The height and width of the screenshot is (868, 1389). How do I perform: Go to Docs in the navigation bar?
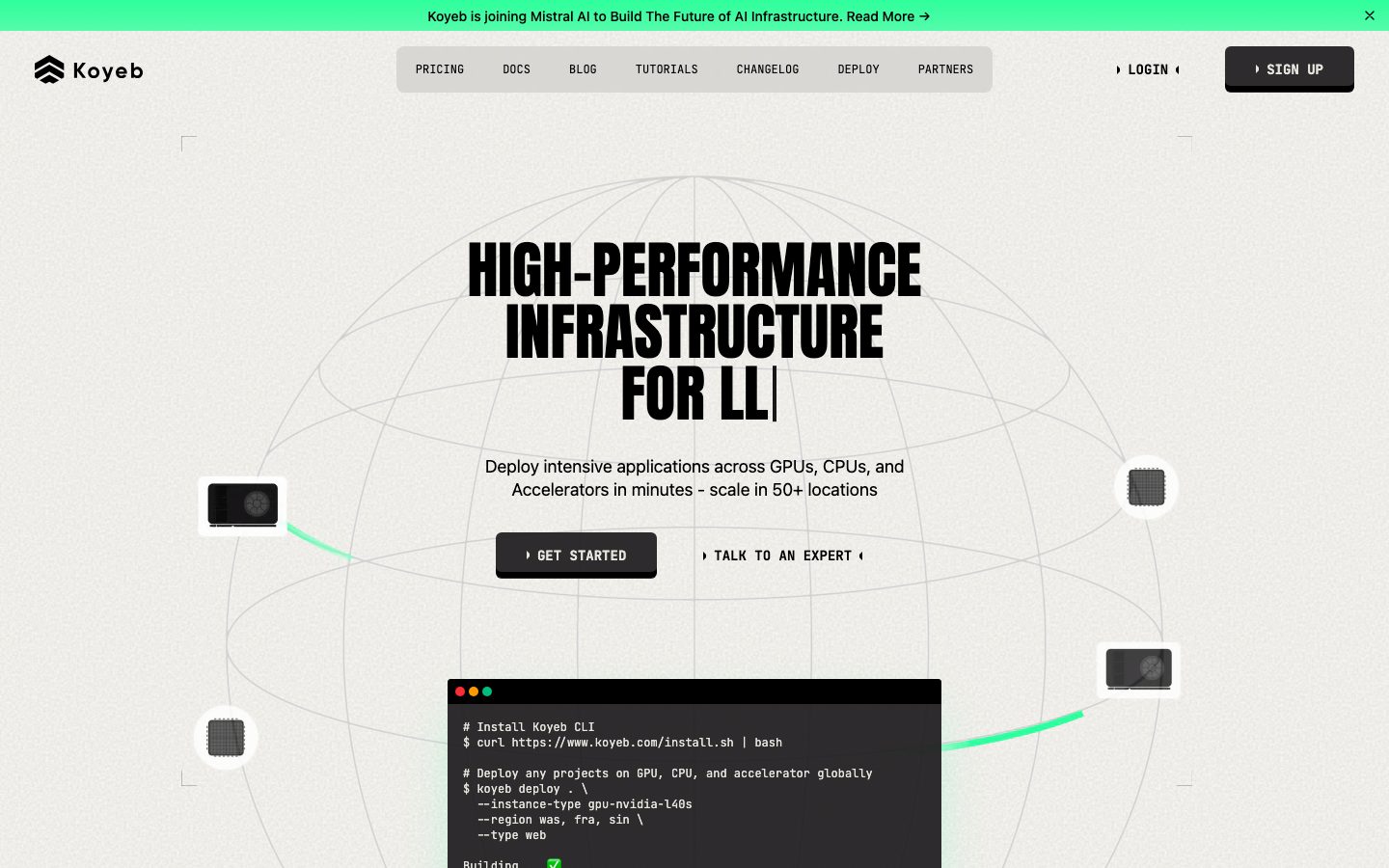[517, 69]
